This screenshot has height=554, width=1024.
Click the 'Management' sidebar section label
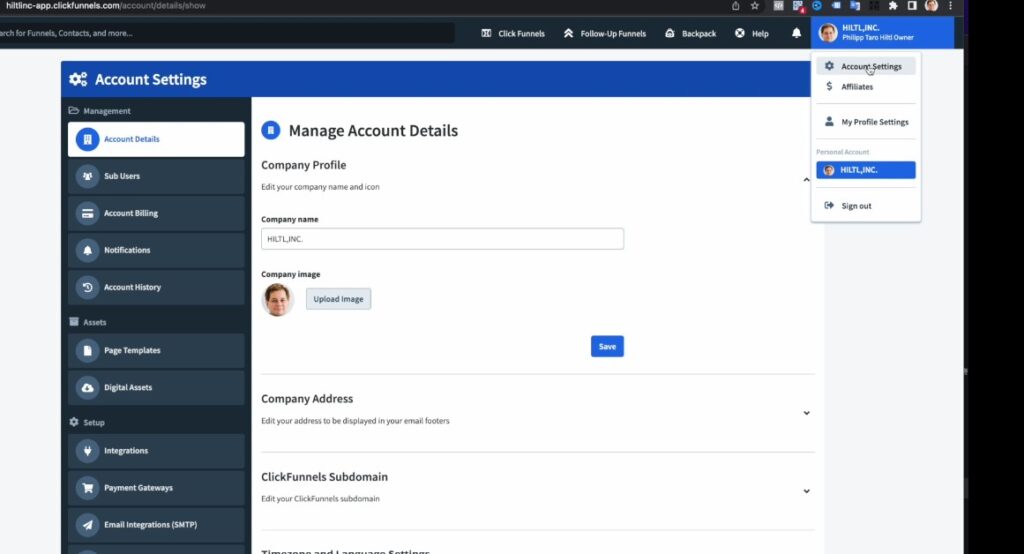point(106,111)
